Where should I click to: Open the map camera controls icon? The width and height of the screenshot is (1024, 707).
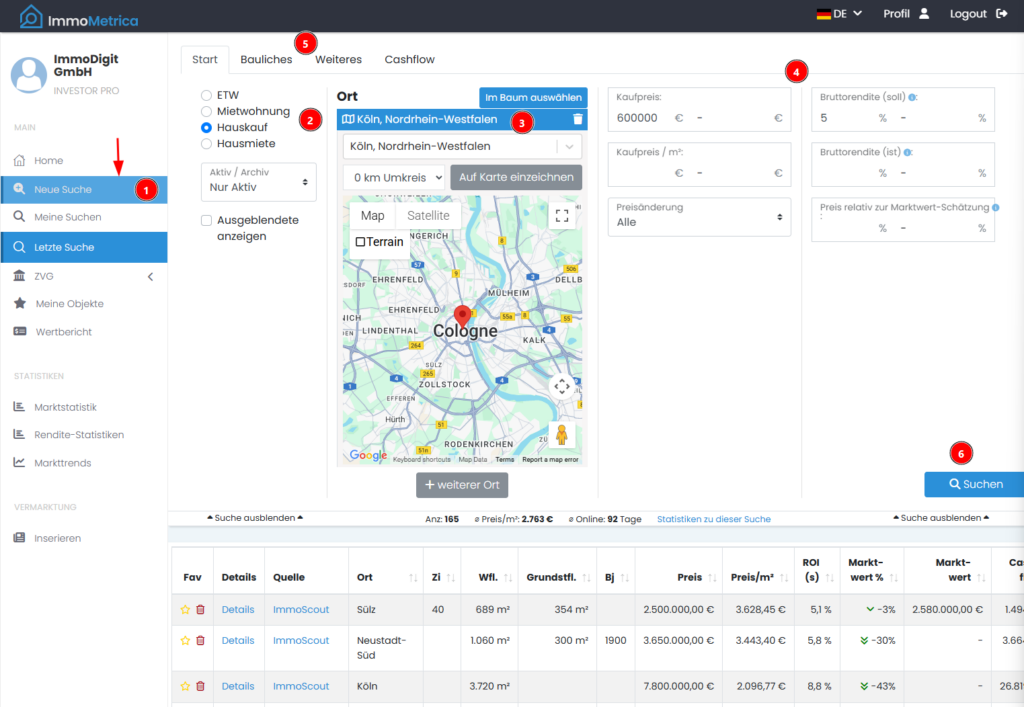pyautogui.click(x=562, y=386)
